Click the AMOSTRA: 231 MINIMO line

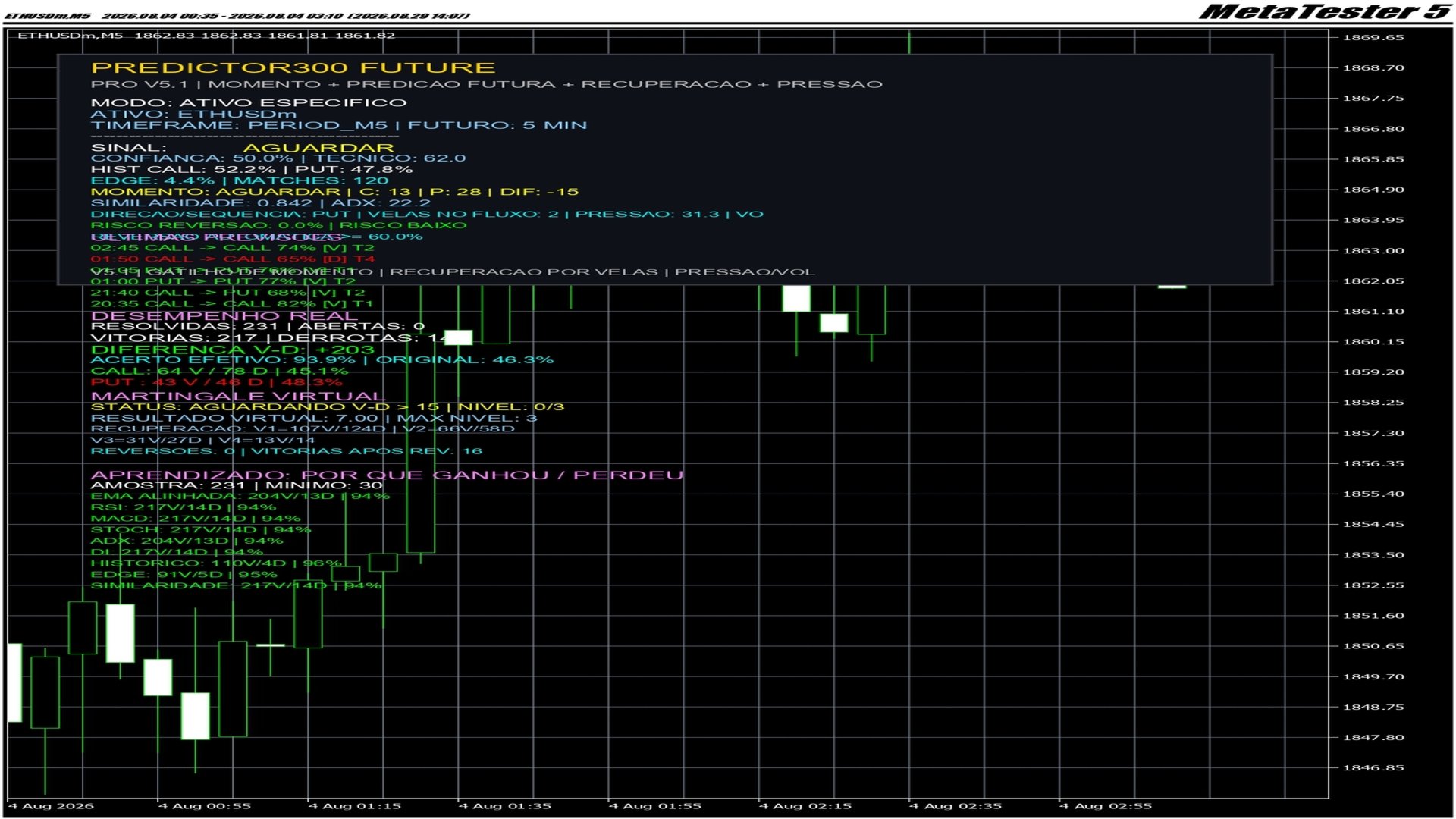(x=237, y=485)
